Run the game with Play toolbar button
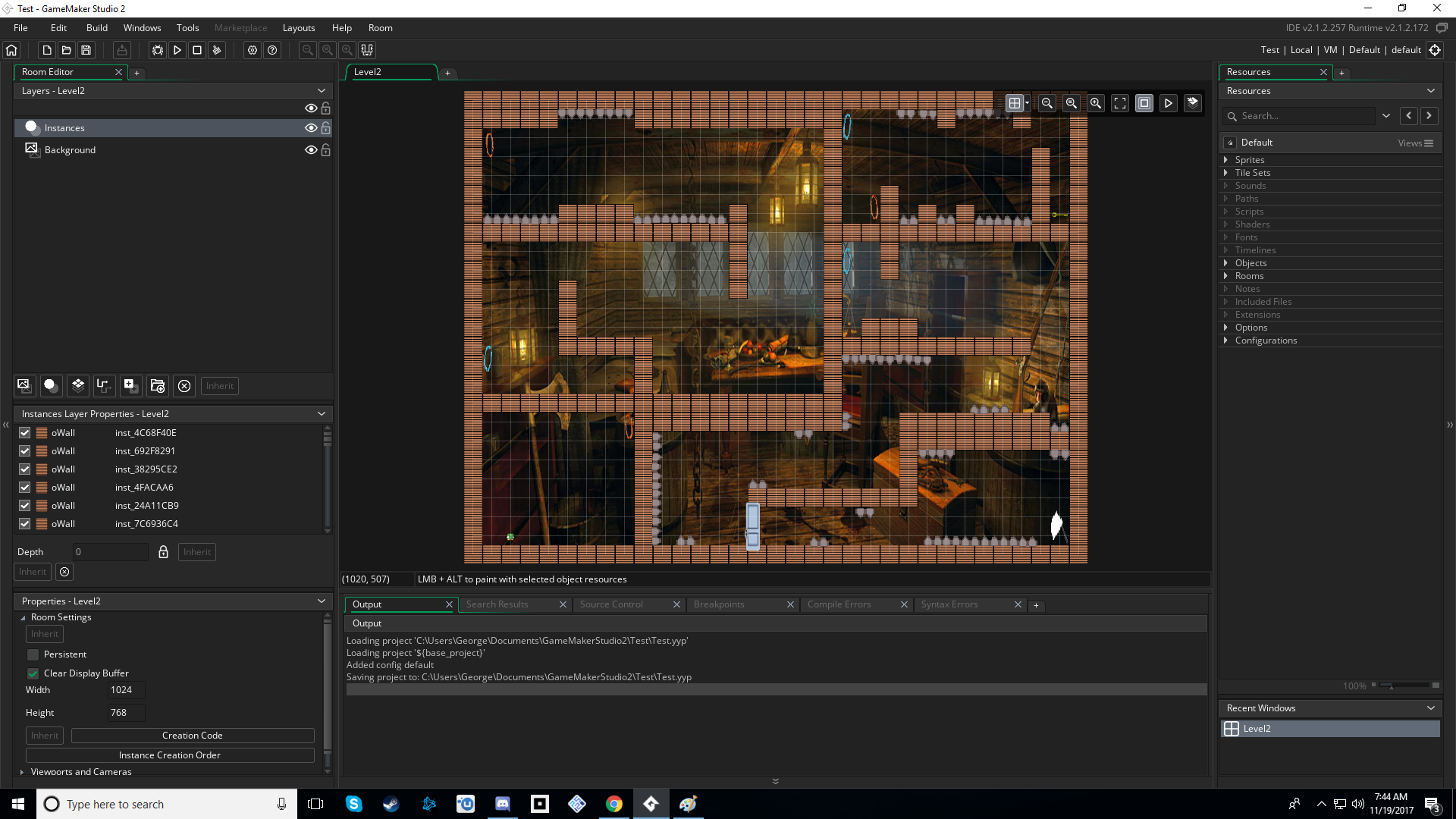The width and height of the screenshot is (1456, 819). tap(177, 50)
